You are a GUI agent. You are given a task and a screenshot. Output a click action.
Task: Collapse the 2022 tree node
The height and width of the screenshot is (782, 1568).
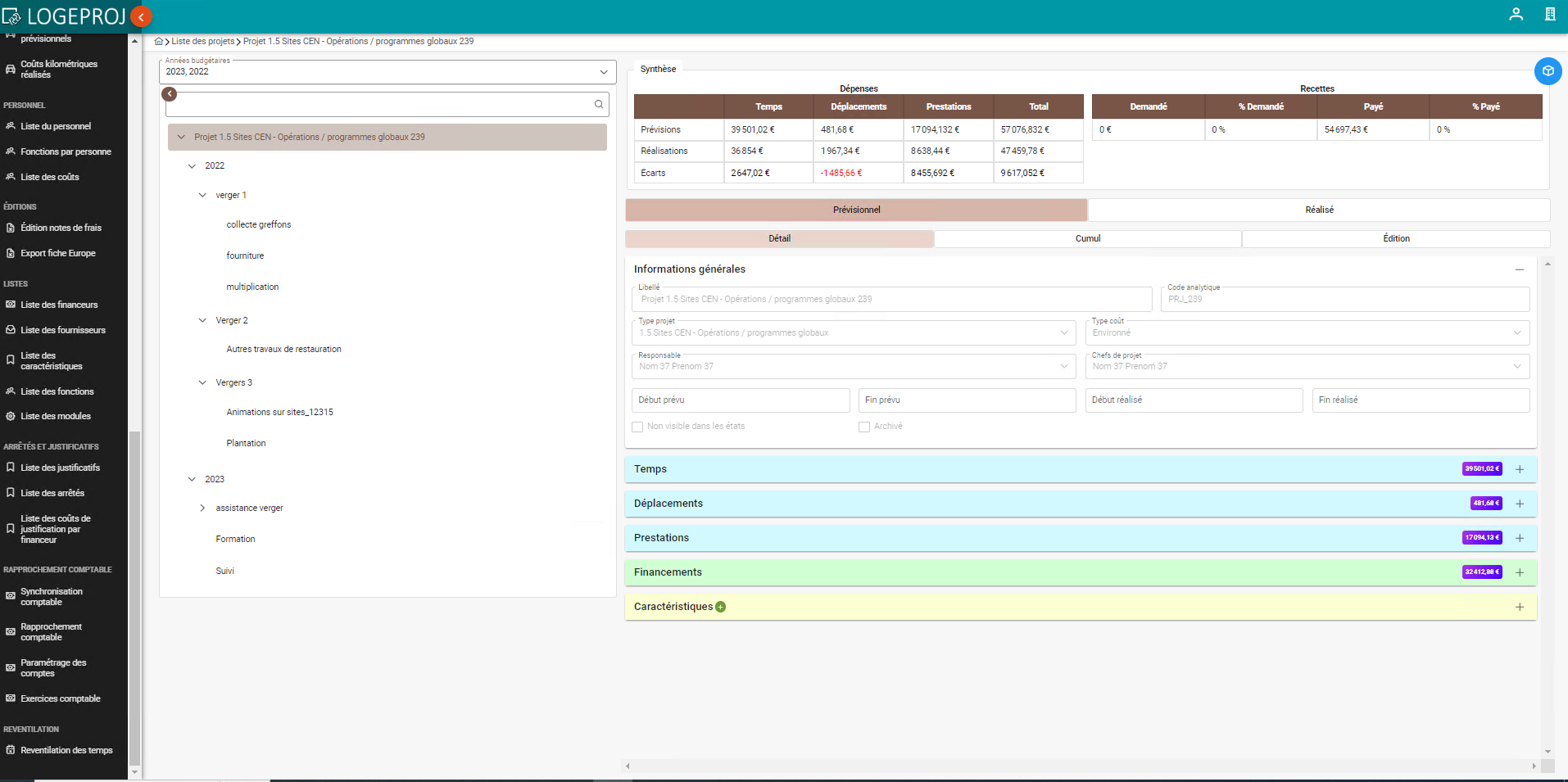[192, 166]
